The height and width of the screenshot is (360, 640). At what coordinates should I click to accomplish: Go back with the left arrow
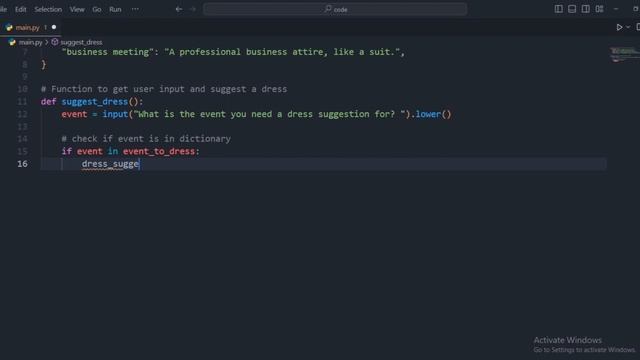click(x=179, y=9)
